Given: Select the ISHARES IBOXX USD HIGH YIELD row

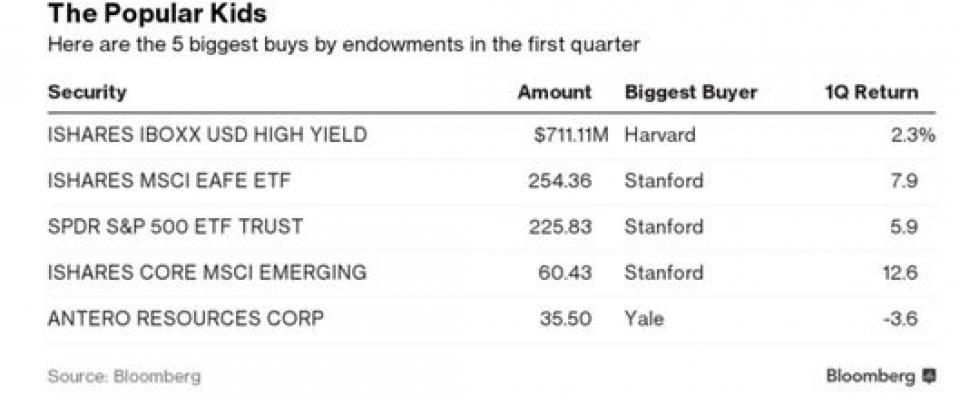Looking at the screenshot, I should pyautogui.click(x=492, y=135).
